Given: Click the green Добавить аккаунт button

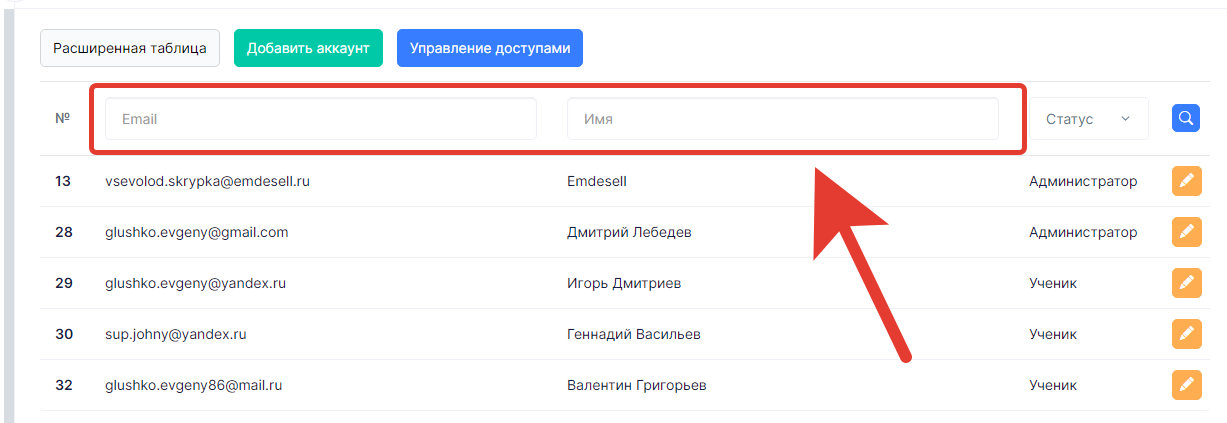Looking at the screenshot, I should [308, 48].
